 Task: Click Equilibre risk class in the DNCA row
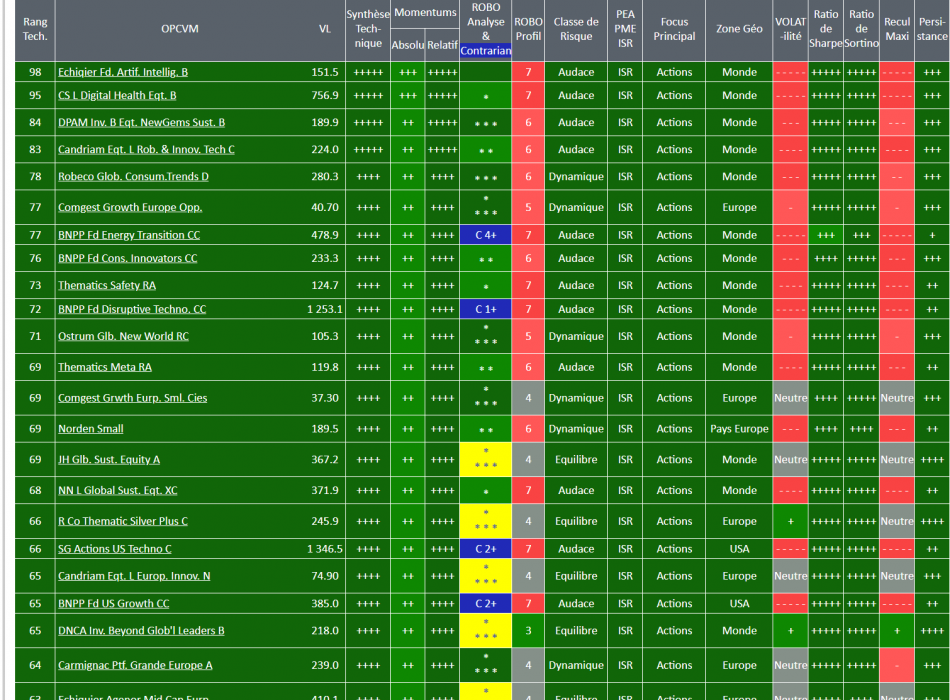tap(576, 631)
